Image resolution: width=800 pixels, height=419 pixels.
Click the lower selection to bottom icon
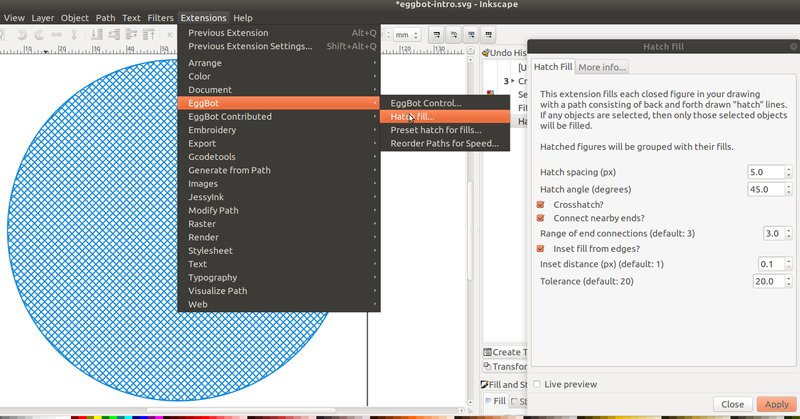tap(96, 35)
